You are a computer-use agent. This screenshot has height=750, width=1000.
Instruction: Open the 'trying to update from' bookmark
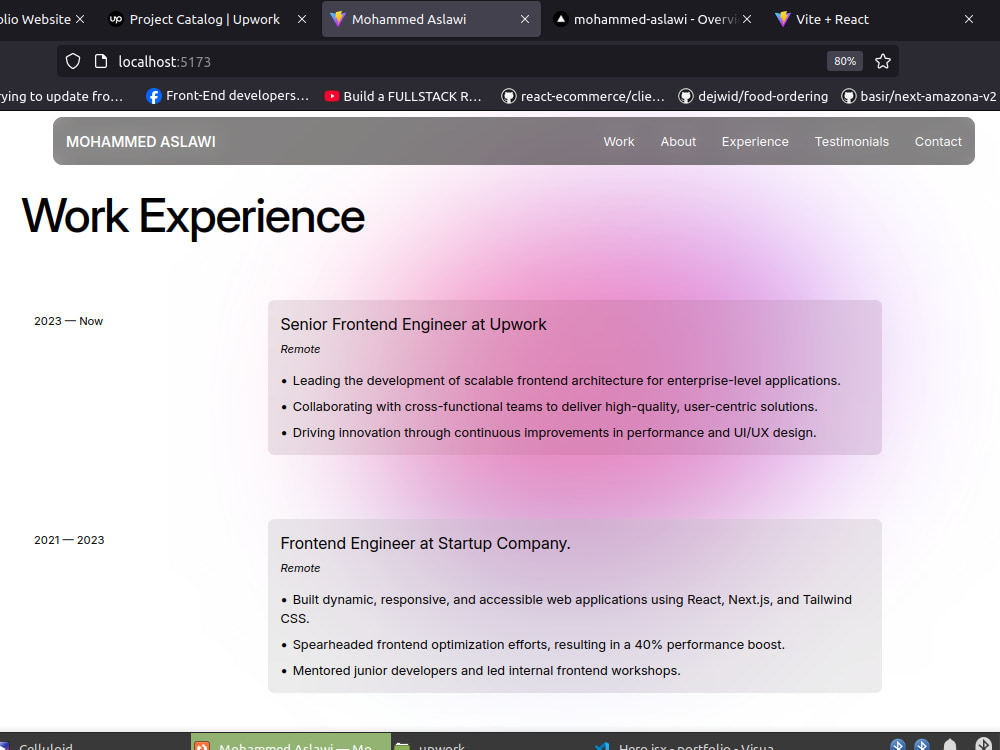tap(61, 96)
